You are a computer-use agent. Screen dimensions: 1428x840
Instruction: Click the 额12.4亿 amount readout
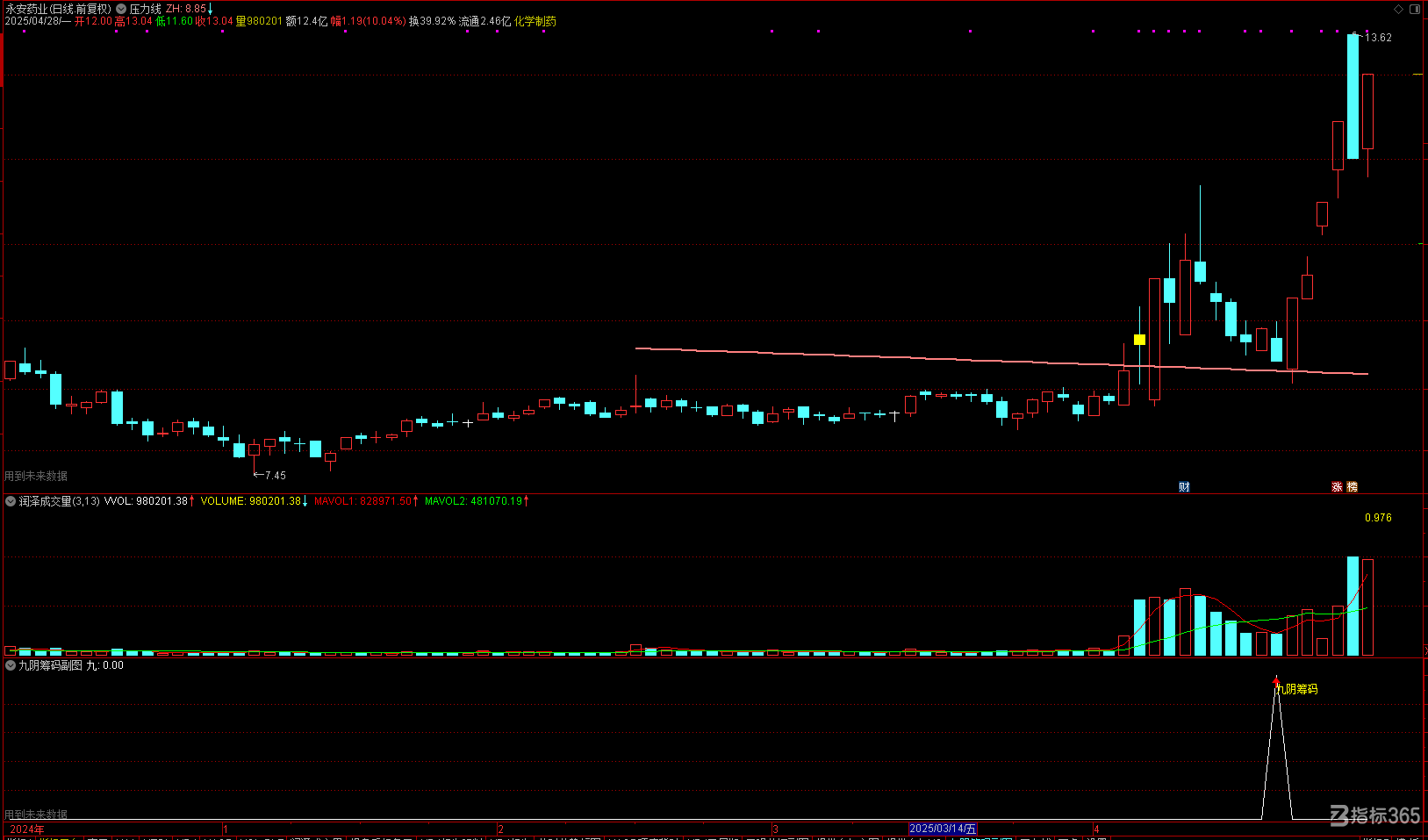point(307,21)
